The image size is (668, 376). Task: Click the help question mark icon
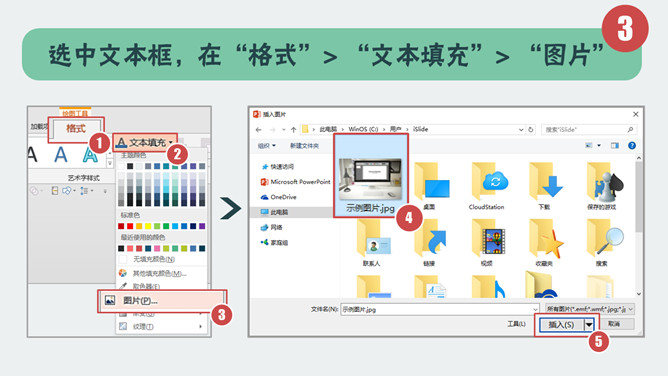point(632,146)
